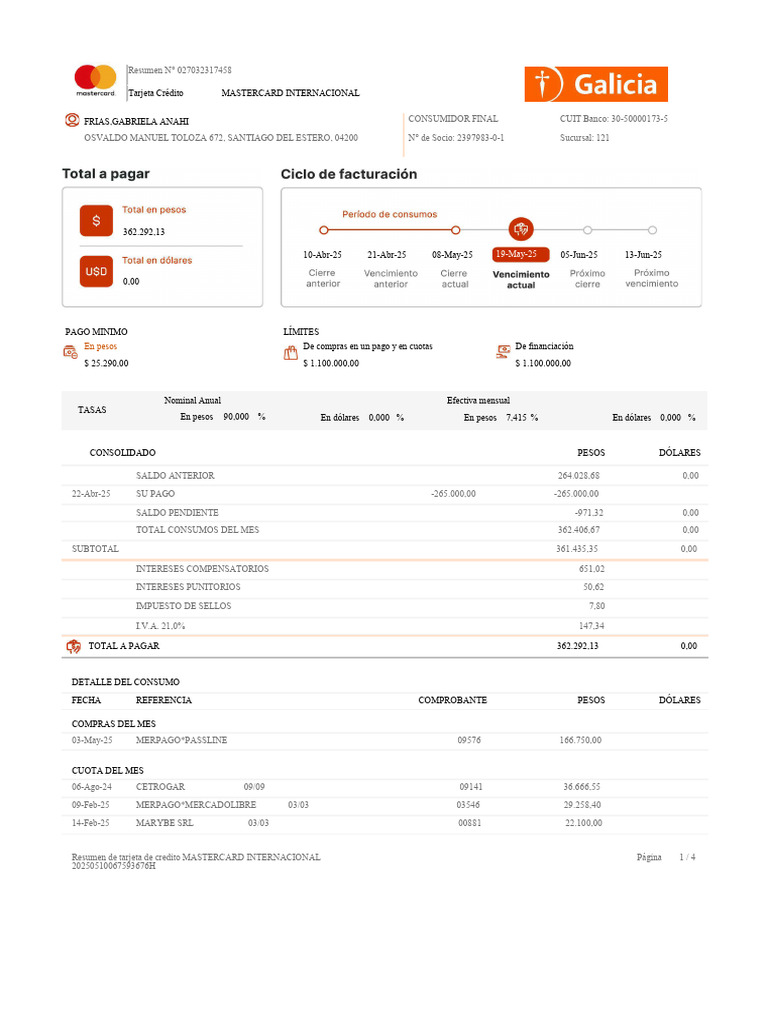Click MASTERCARD INTERNACIONAL in the header

(x=291, y=93)
